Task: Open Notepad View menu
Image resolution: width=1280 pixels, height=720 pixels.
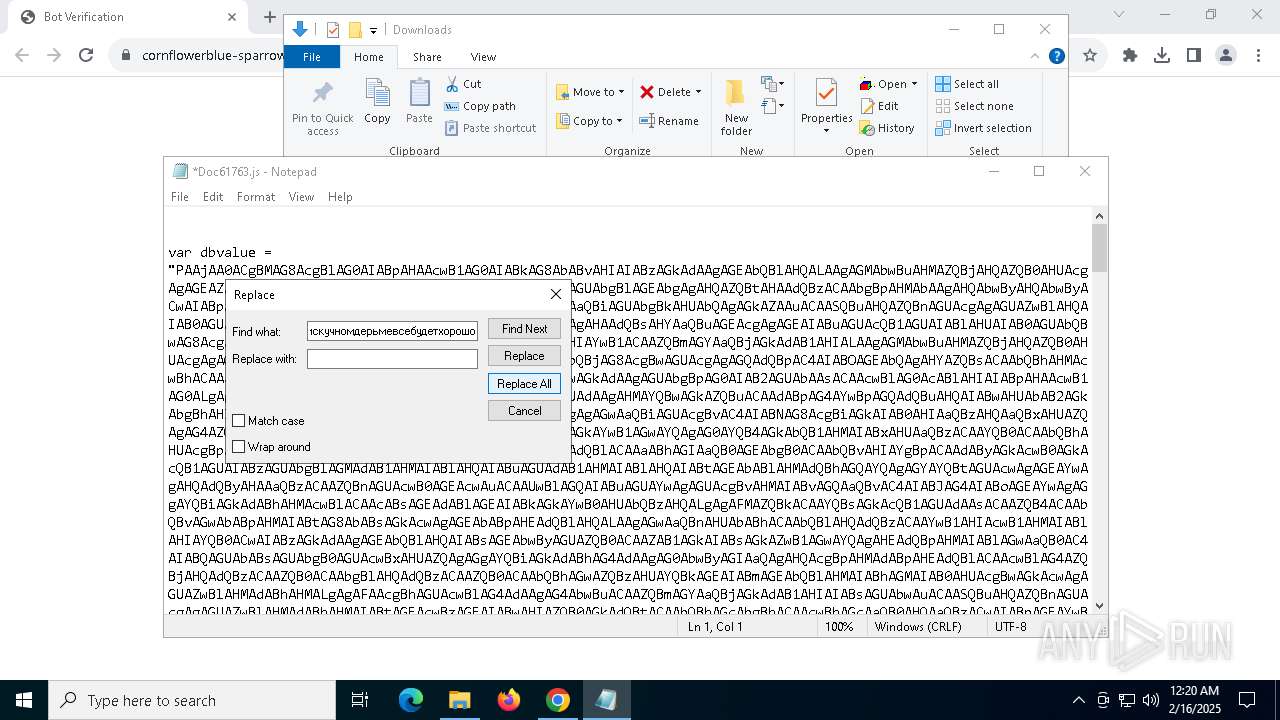Action: pyautogui.click(x=301, y=197)
